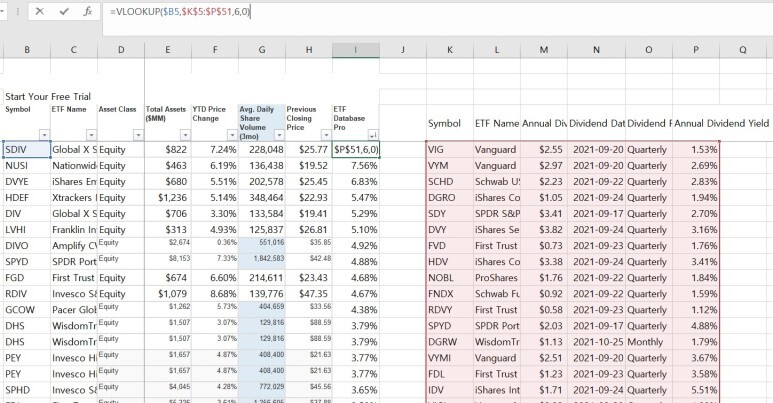773x403 pixels.
Task: Select the 228,048 share volume cell
Action: [262, 149]
